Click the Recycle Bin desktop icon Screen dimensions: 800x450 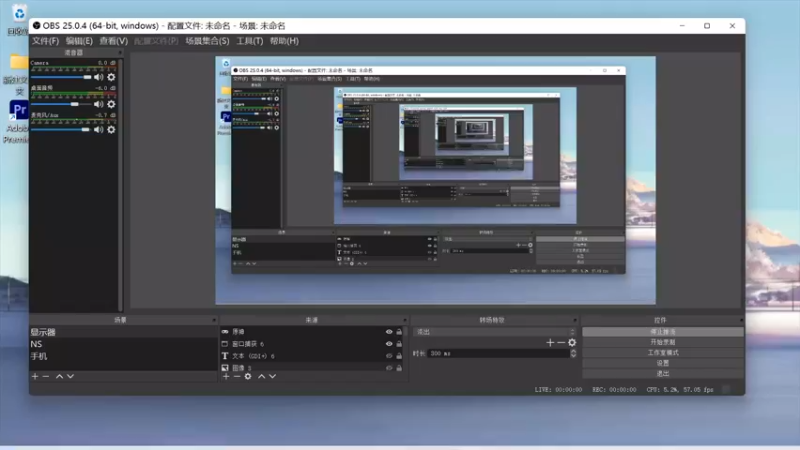click(x=19, y=14)
